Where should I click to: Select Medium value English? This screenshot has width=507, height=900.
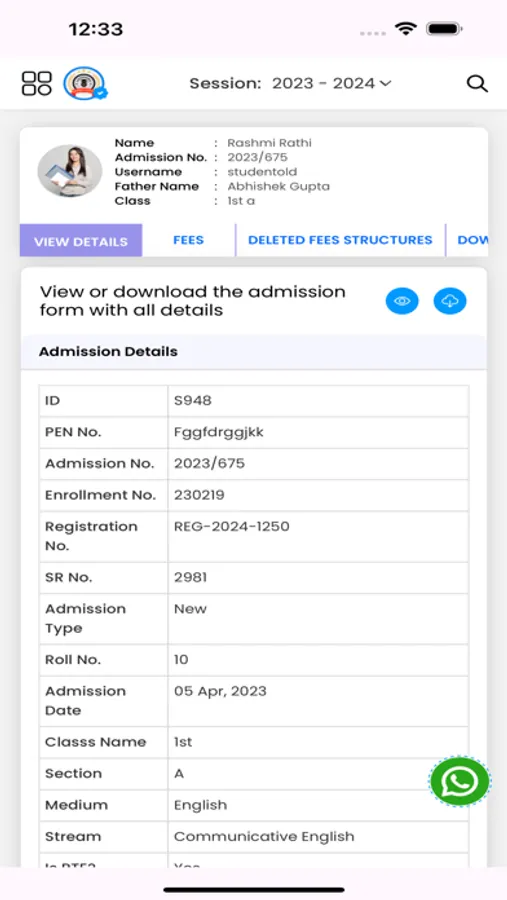tap(200, 805)
